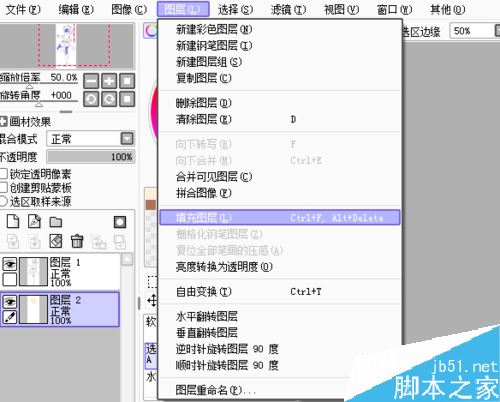Choose 新建钢笔图层 from the menu
Viewport: 500px width, 402px height.
tap(280, 45)
